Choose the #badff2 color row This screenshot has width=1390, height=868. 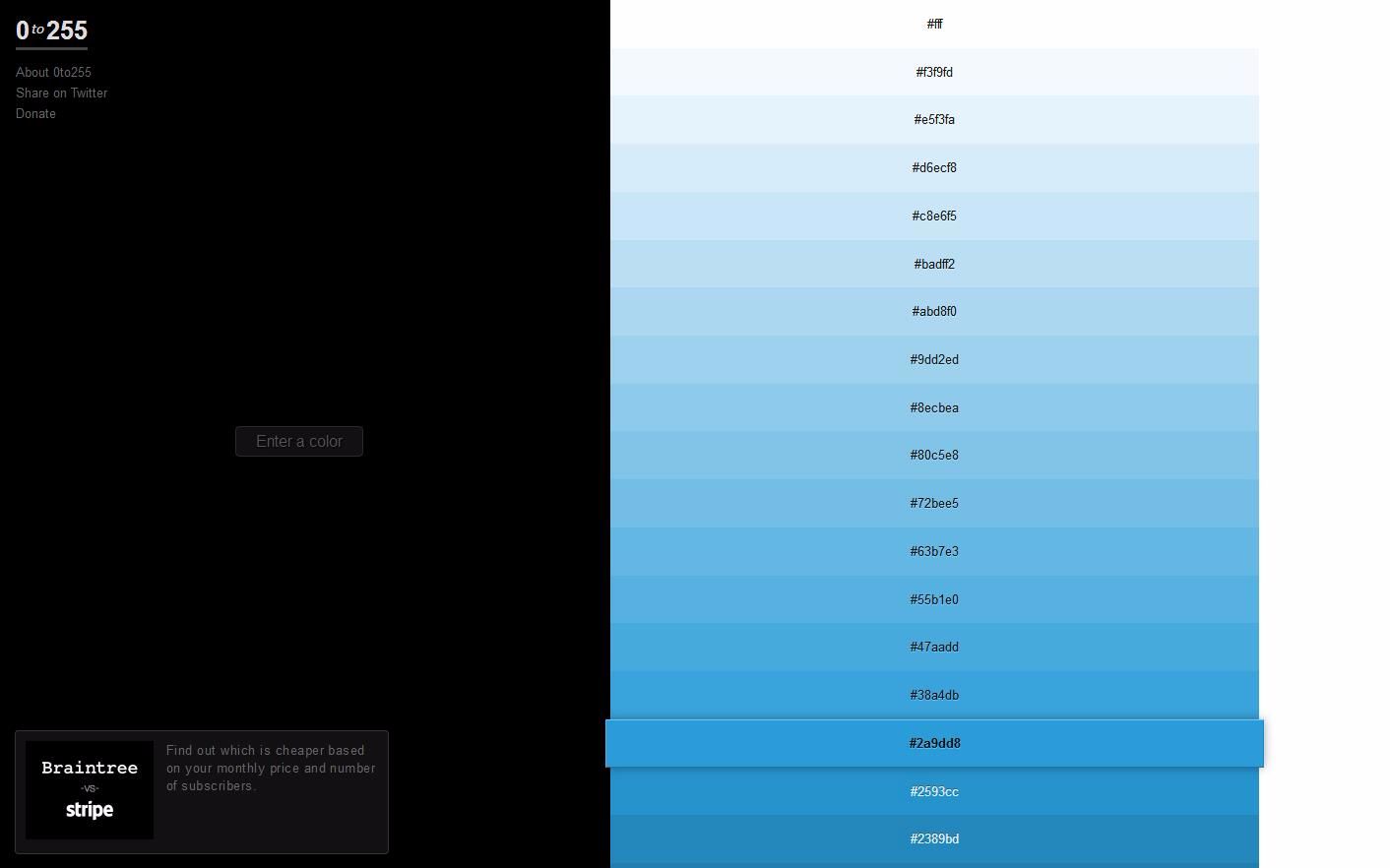tap(934, 264)
